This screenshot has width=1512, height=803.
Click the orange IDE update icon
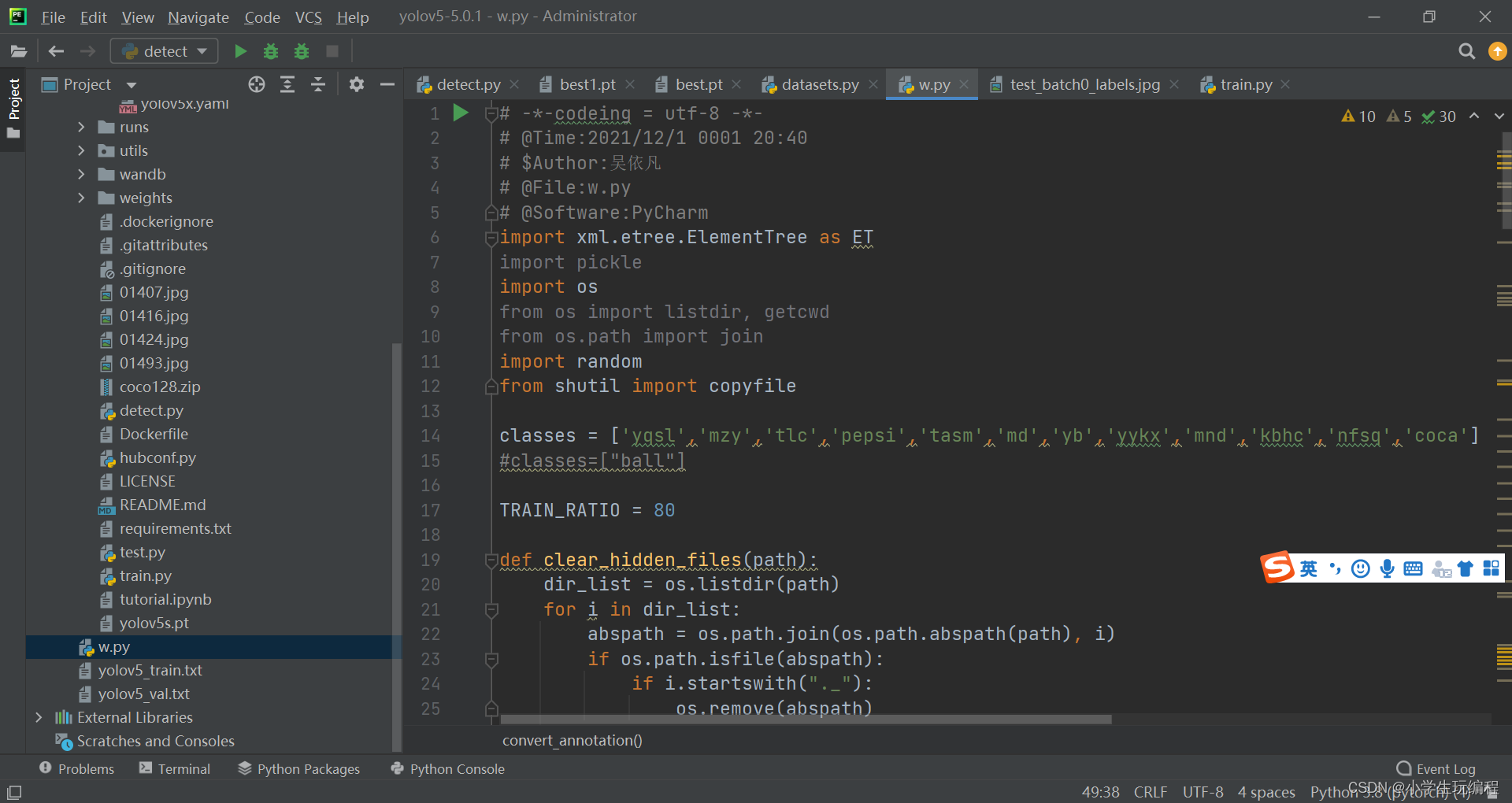[1497, 51]
